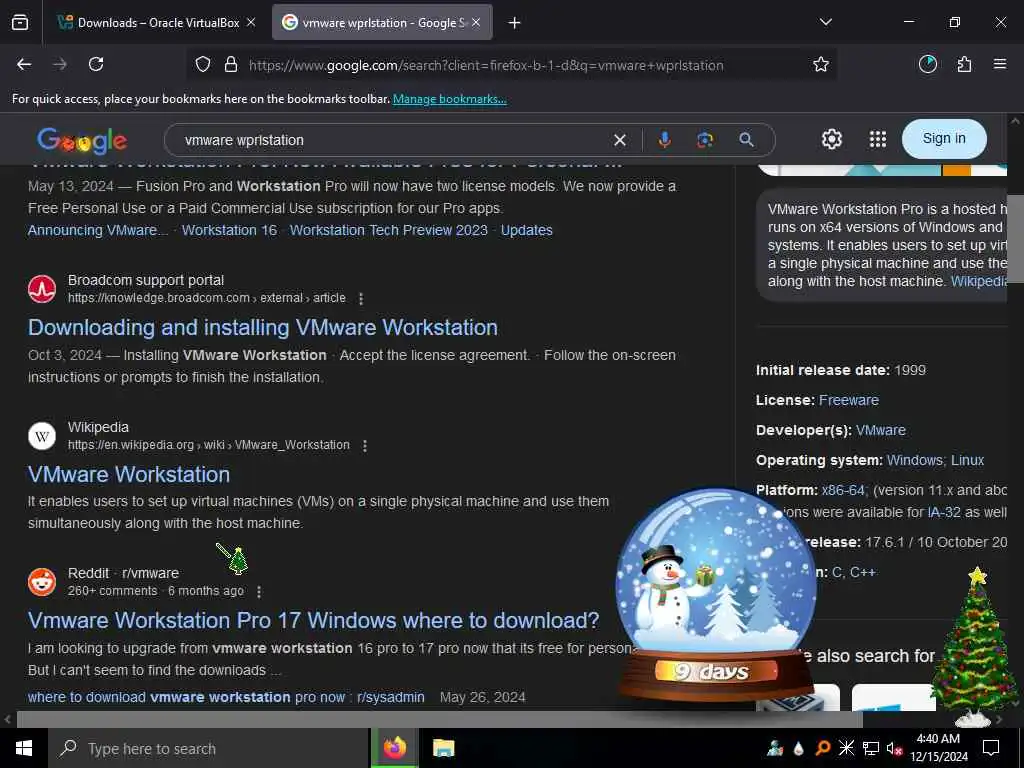The image size is (1024, 768).
Task: Open the IA-32 link
Action: (944, 513)
